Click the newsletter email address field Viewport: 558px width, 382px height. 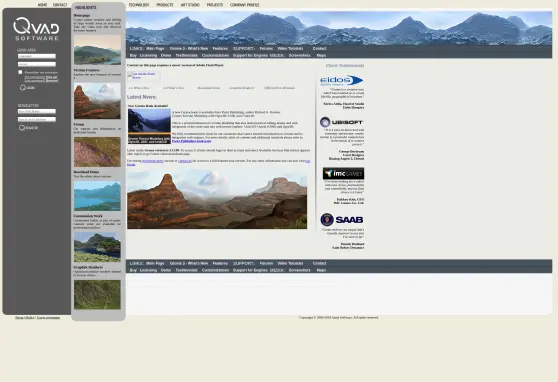pyautogui.click(x=37, y=119)
